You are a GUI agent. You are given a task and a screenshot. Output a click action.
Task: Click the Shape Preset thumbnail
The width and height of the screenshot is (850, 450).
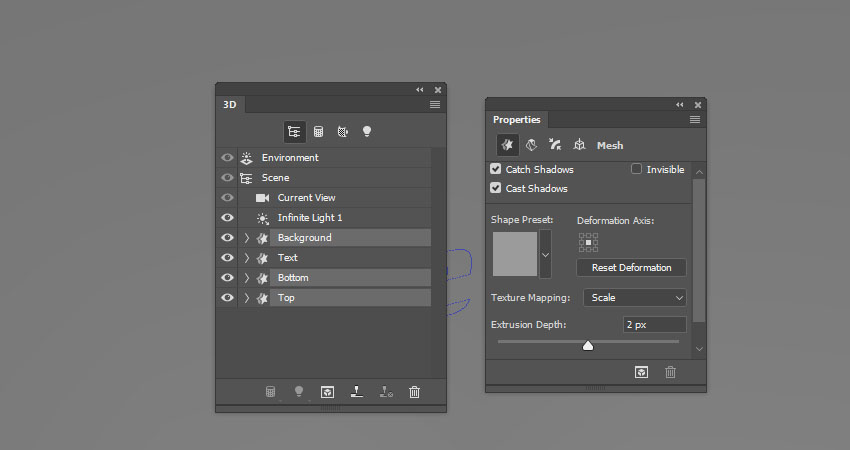pyautogui.click(x=515, y=254)
